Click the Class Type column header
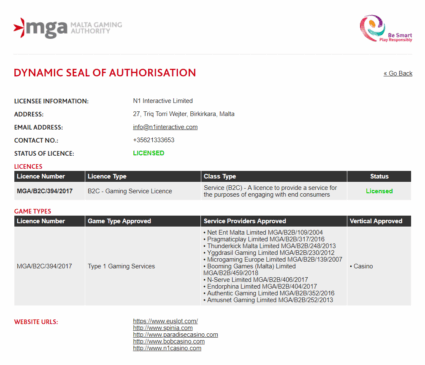This screenshot has height=365, width=425. pos(220,176)
